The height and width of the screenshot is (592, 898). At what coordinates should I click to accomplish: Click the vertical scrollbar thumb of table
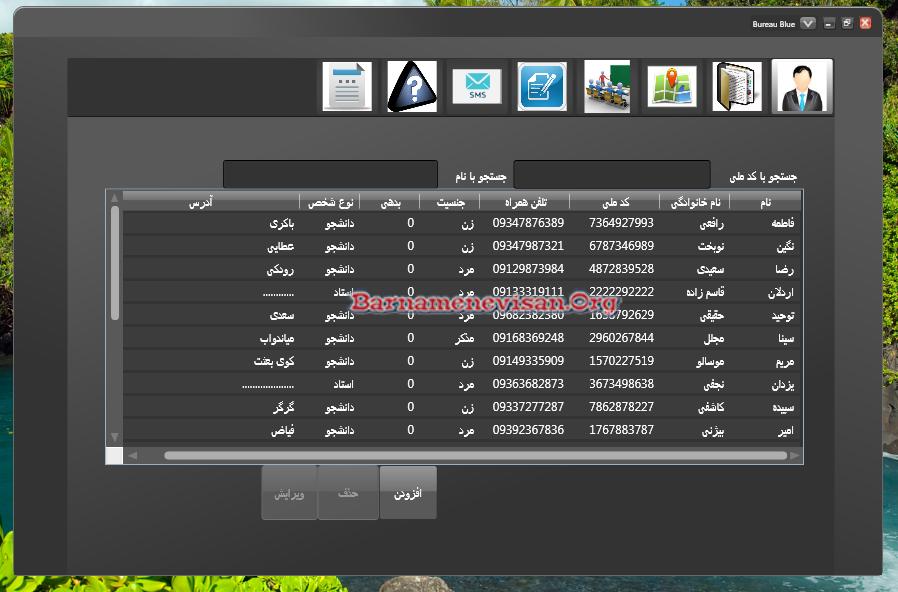pos(115,263)
